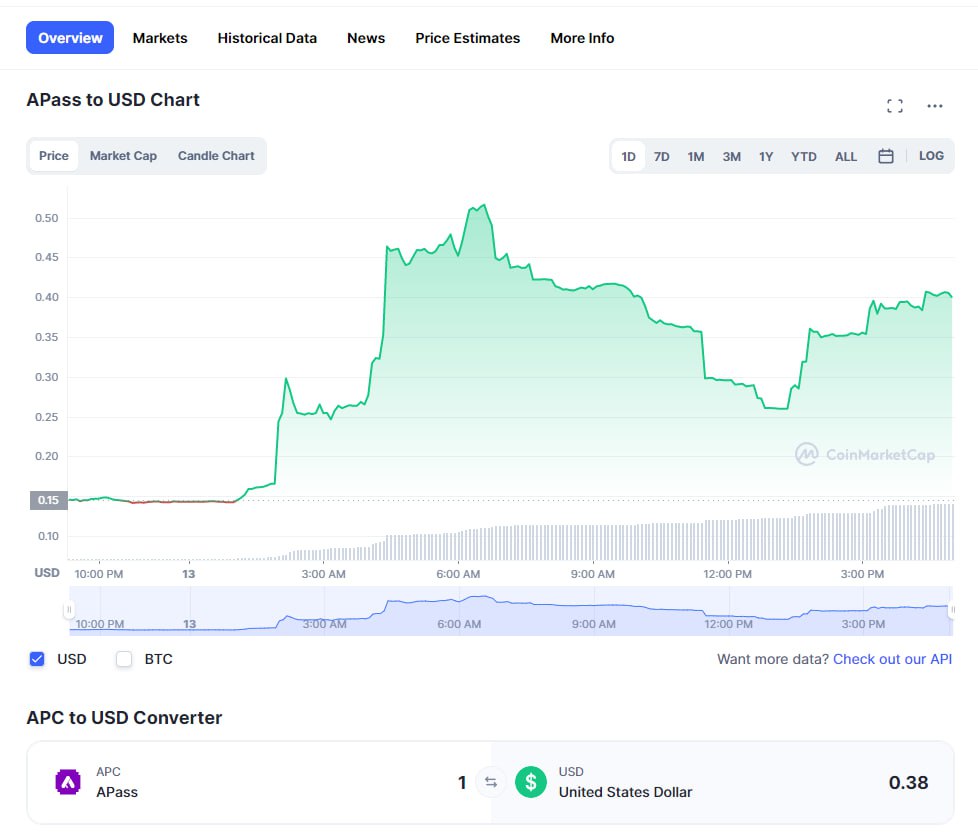The image size is (978, 835).
Task: Click the green USD dollar icon
Action: tap(531, 782)
